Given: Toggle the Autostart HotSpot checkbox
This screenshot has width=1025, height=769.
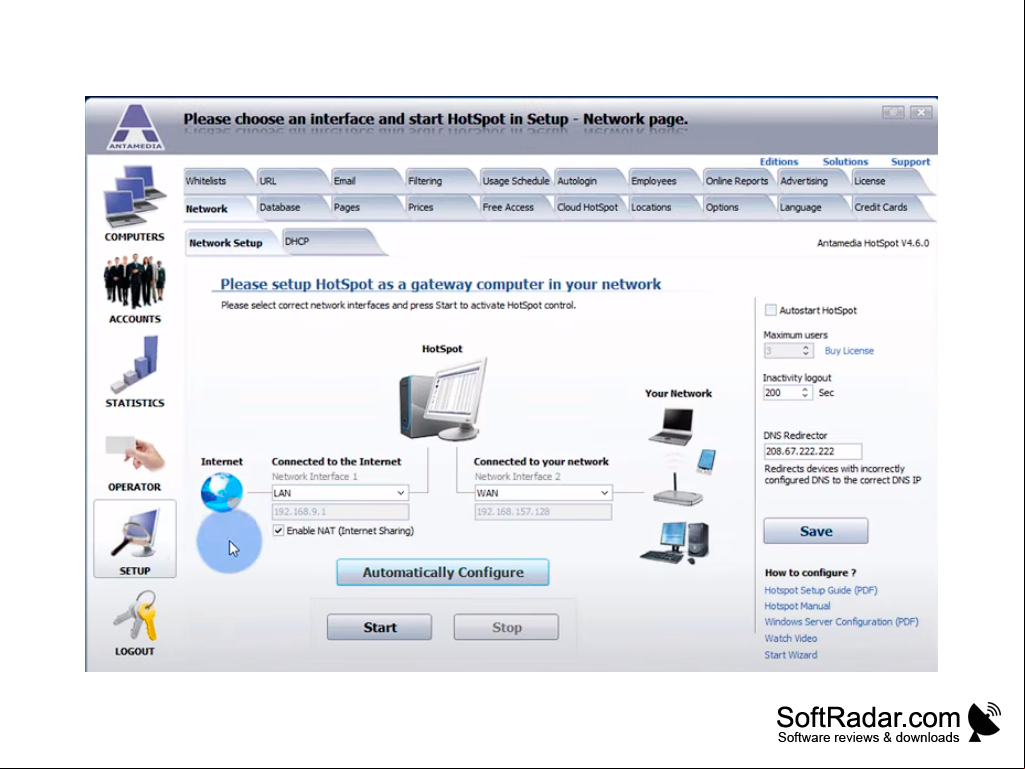Looking at the screenshot, I should pyautogui.click(x=771, y=310).
